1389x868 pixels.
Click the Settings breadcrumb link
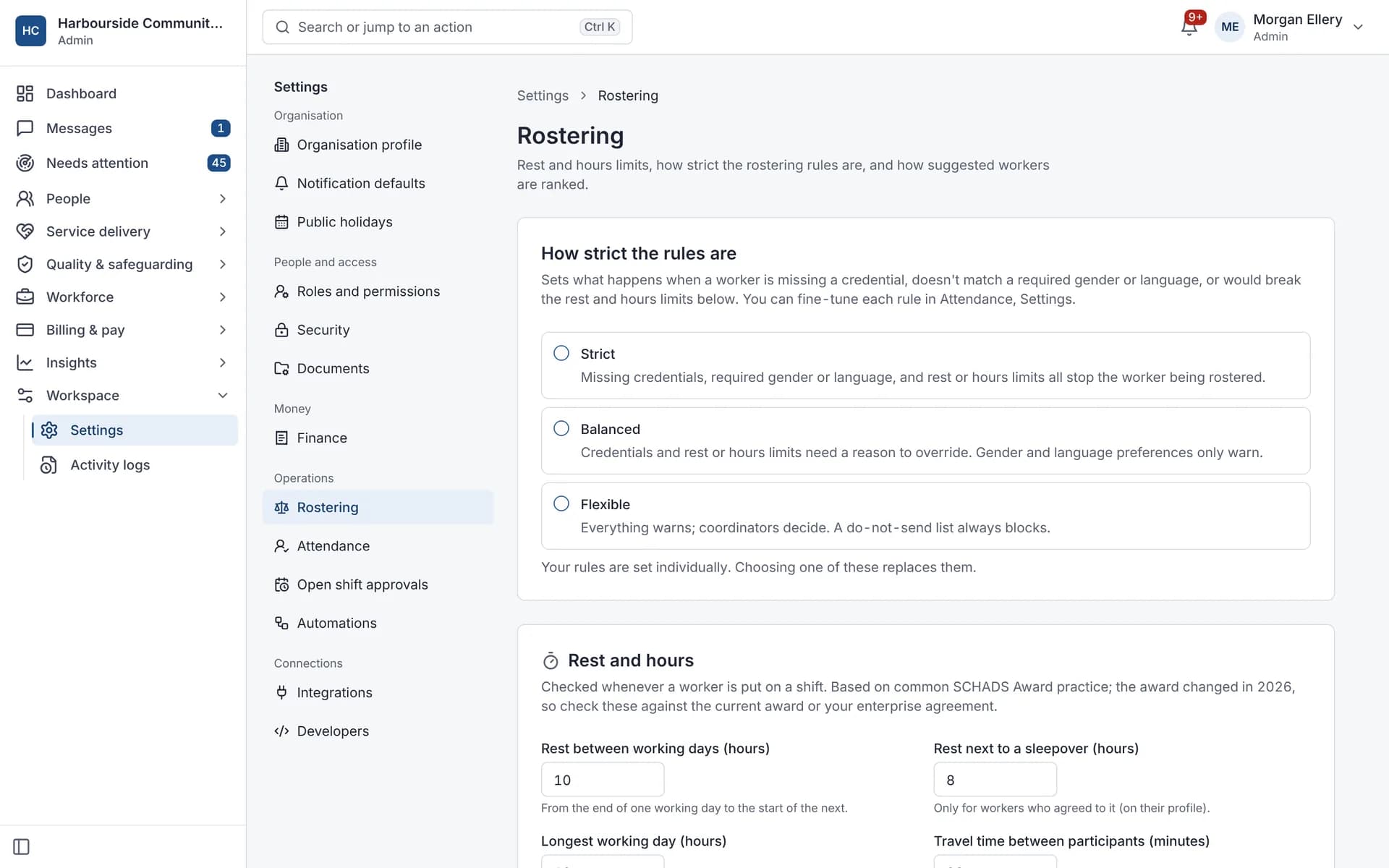click(x=543, y=95)
